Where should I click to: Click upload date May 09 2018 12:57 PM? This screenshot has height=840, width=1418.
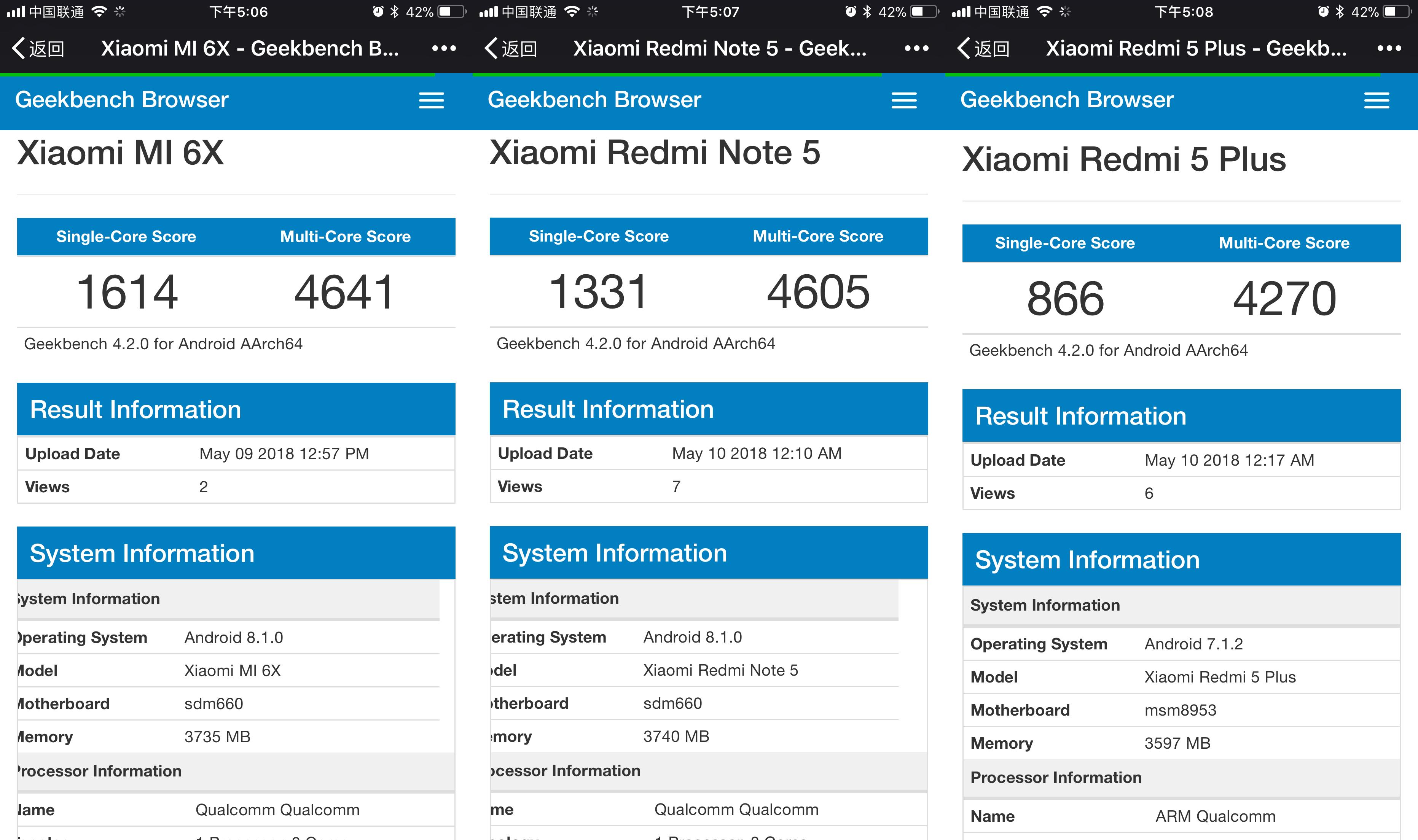tap(284, 454)
